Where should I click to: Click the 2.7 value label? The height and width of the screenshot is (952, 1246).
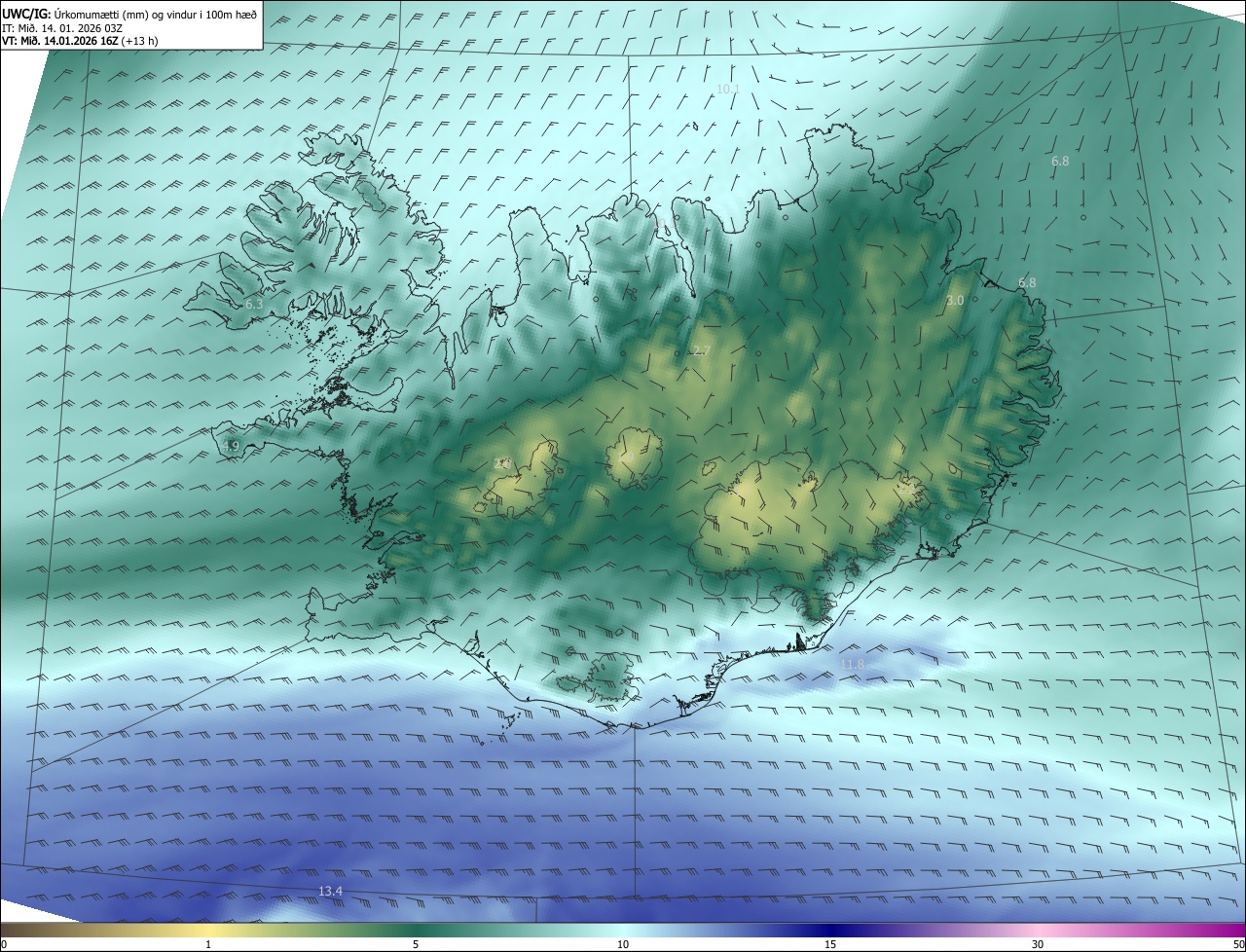click(701, 350)
